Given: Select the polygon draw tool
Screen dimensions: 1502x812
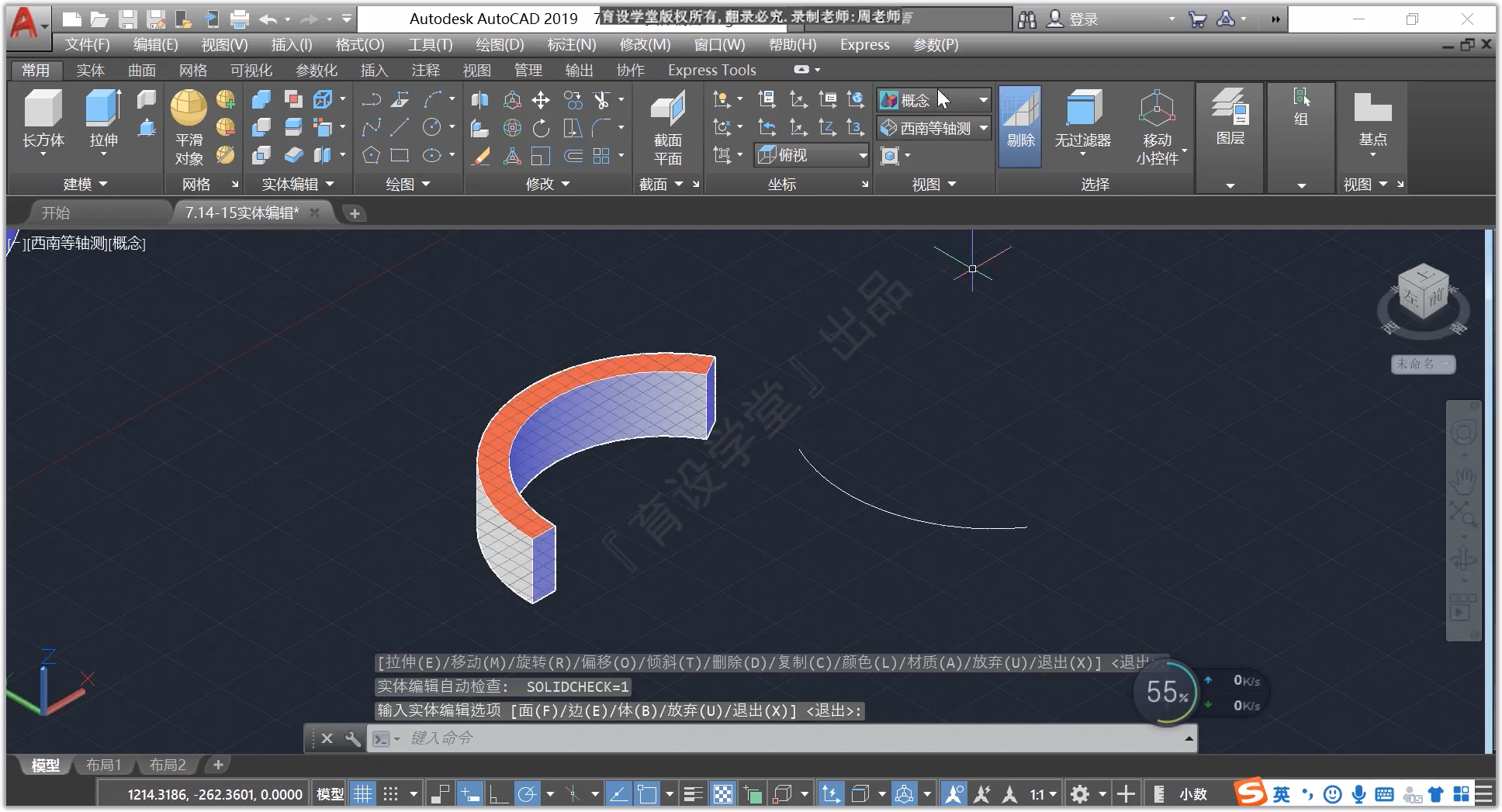Looking at the screenshot, I should click(372, 155).
